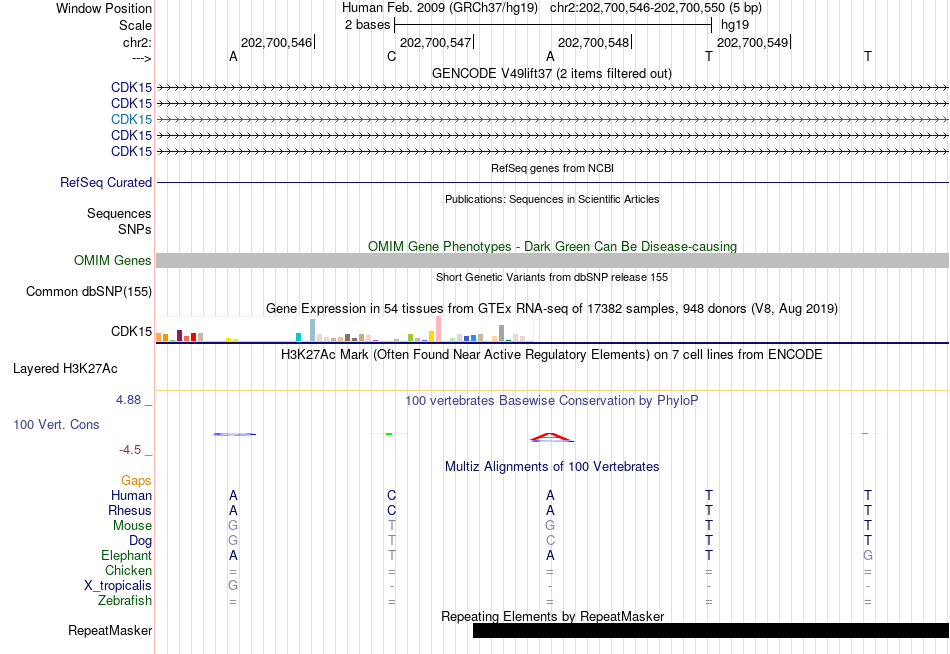Click the Short Genetic Variants dbSNP 155 title
This screenshot has width=950, height=654.
(x=552, y=278)
